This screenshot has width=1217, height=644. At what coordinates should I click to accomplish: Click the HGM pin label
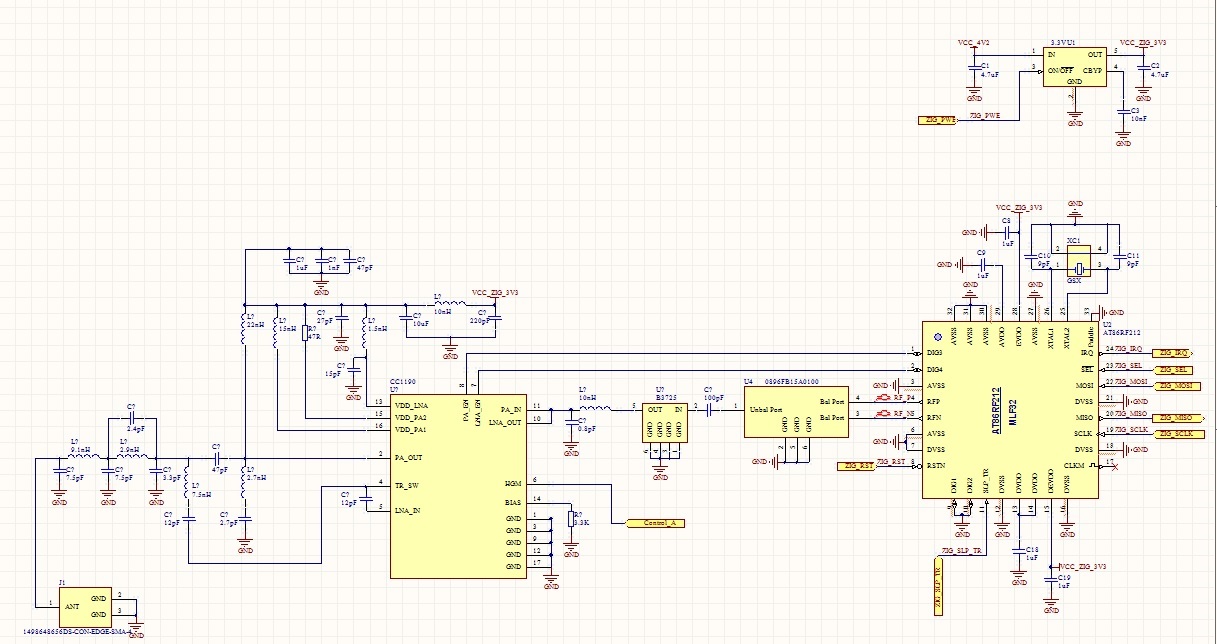pyautogui.click(x=513, y=483)
